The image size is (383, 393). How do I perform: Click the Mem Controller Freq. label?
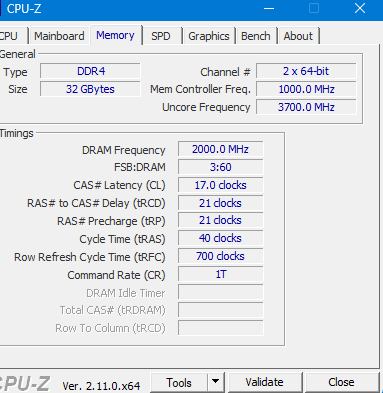(x=200, y=89)
